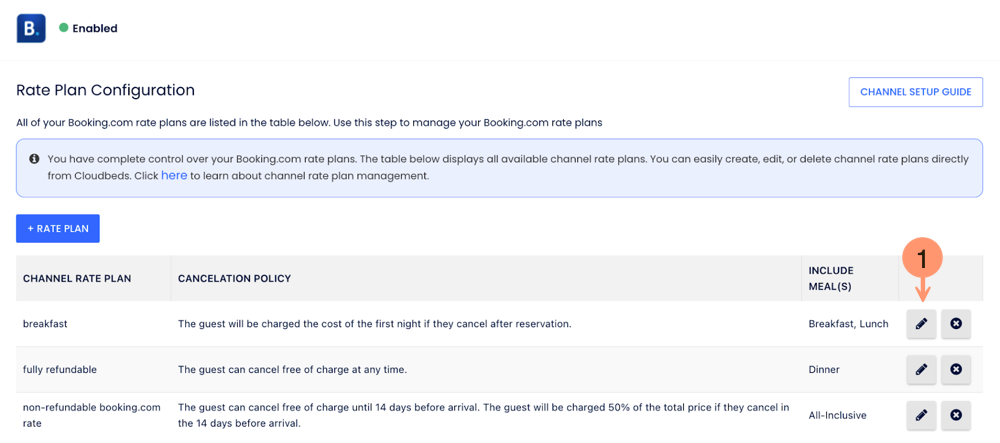Open the Channel Setup Guide
The image size is (1000, 443).
915,92
